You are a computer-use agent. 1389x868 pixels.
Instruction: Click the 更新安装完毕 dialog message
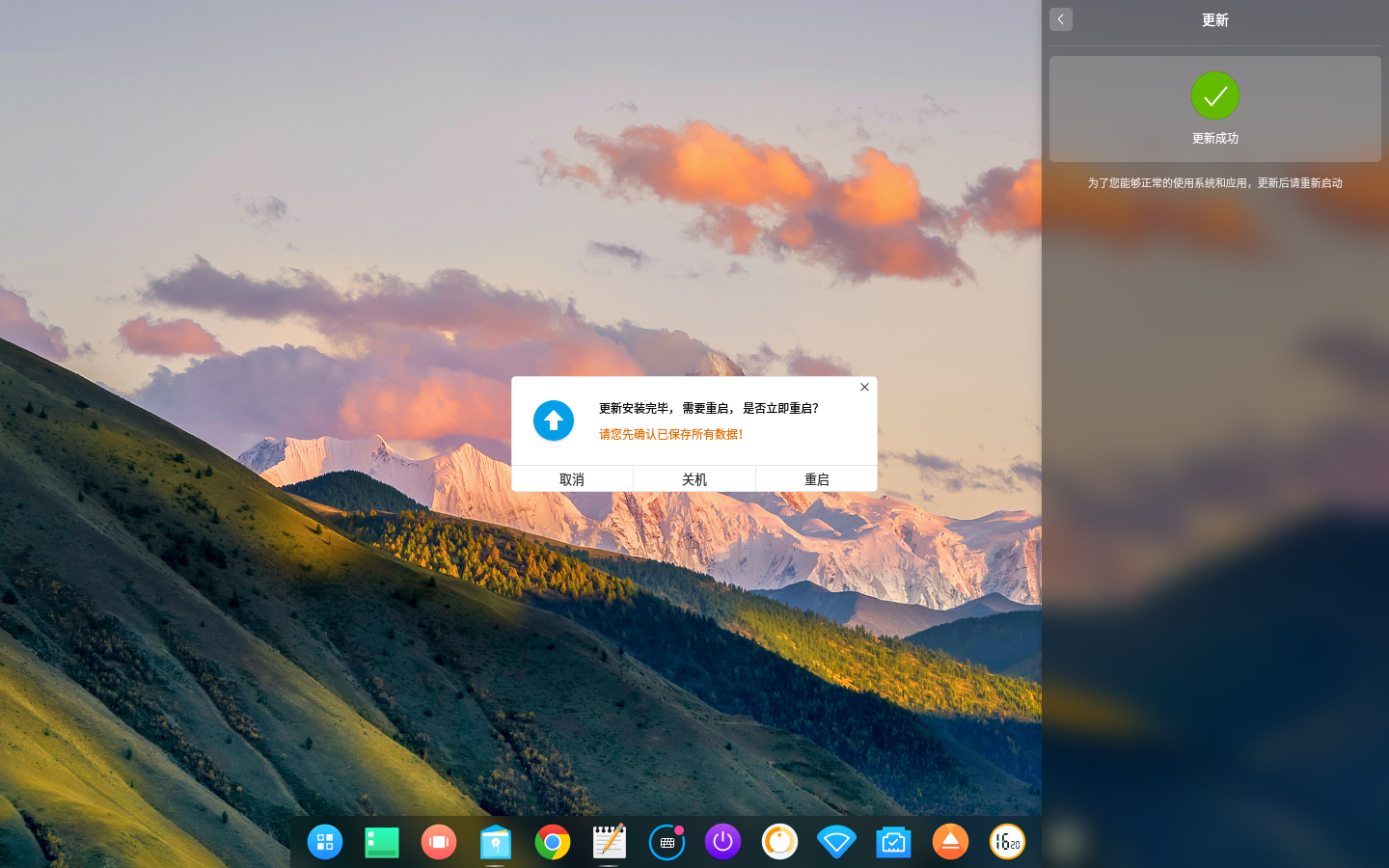pos(709,408)
